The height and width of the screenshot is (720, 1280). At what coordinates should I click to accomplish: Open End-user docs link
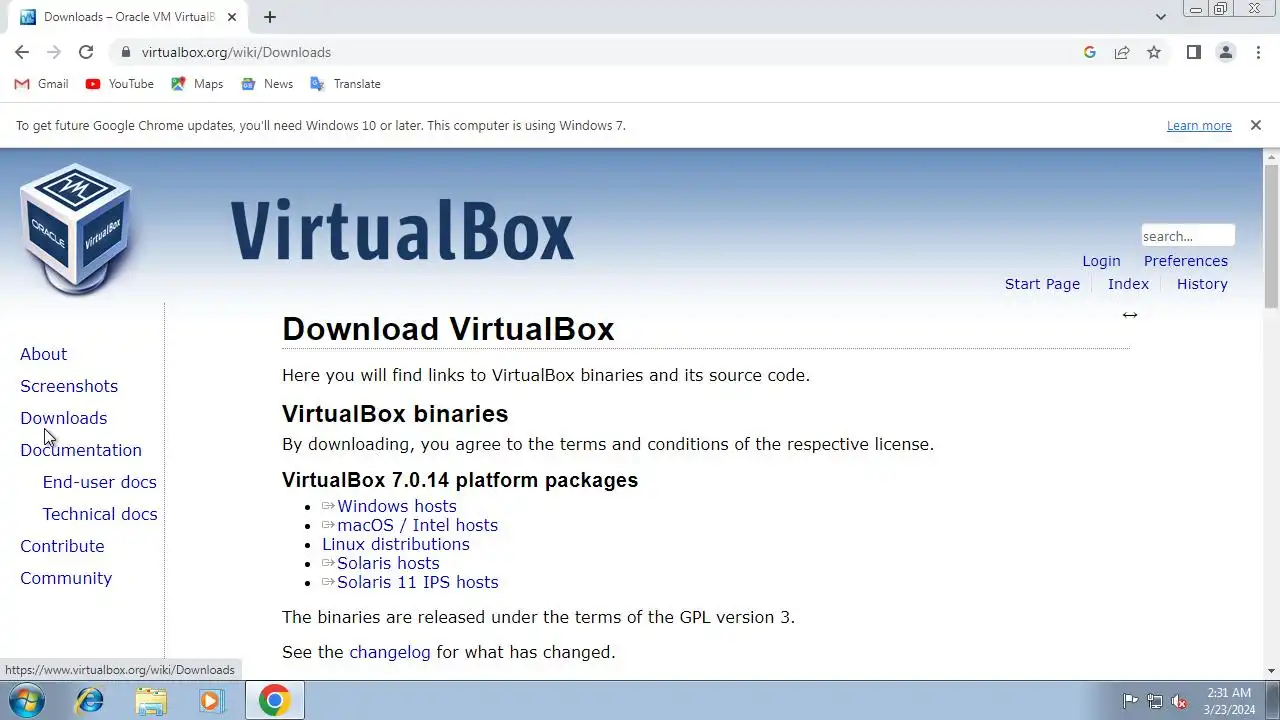click(x=99, y=482)
